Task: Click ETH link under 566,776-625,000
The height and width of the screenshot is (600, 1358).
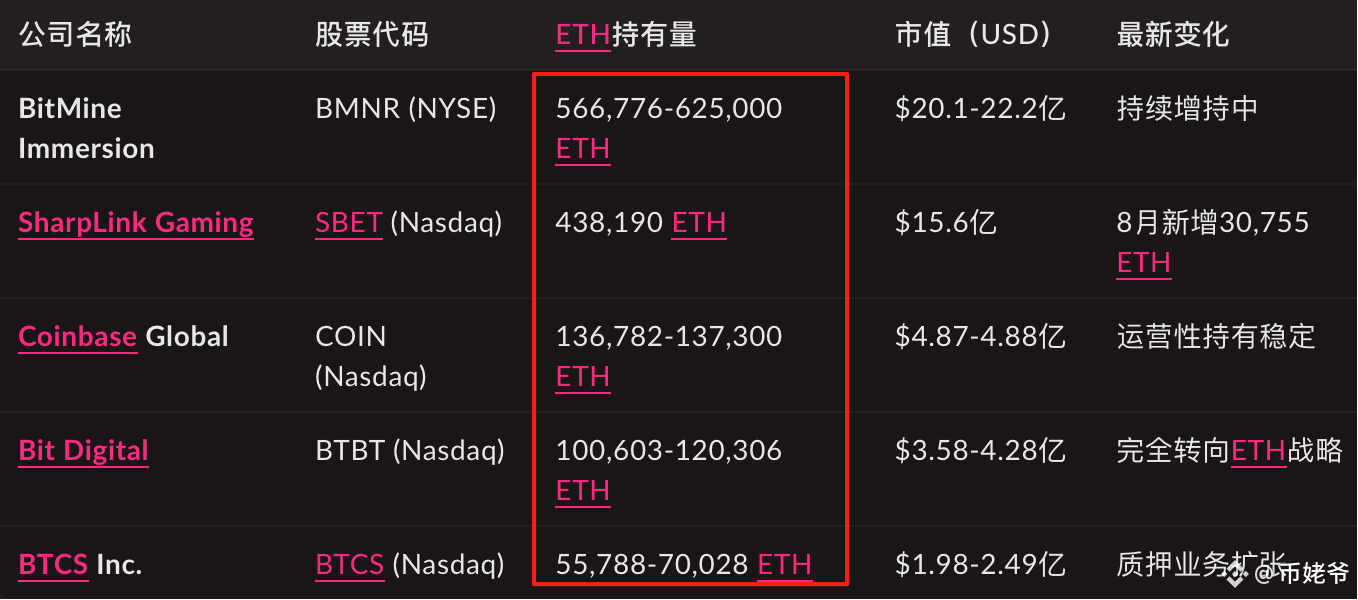Action: (x=583, y=149)
